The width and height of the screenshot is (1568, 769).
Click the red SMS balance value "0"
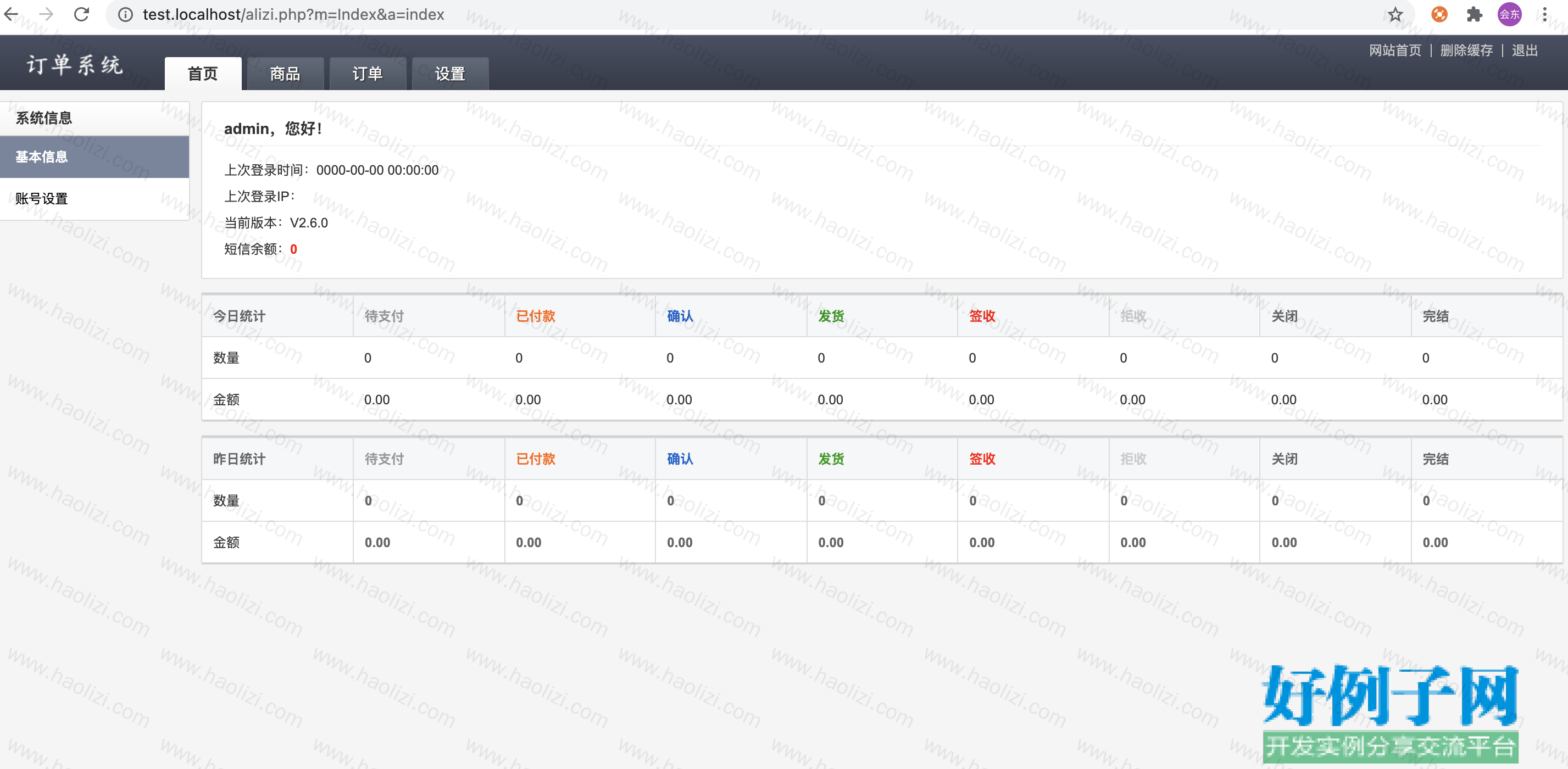coord(294,249)
